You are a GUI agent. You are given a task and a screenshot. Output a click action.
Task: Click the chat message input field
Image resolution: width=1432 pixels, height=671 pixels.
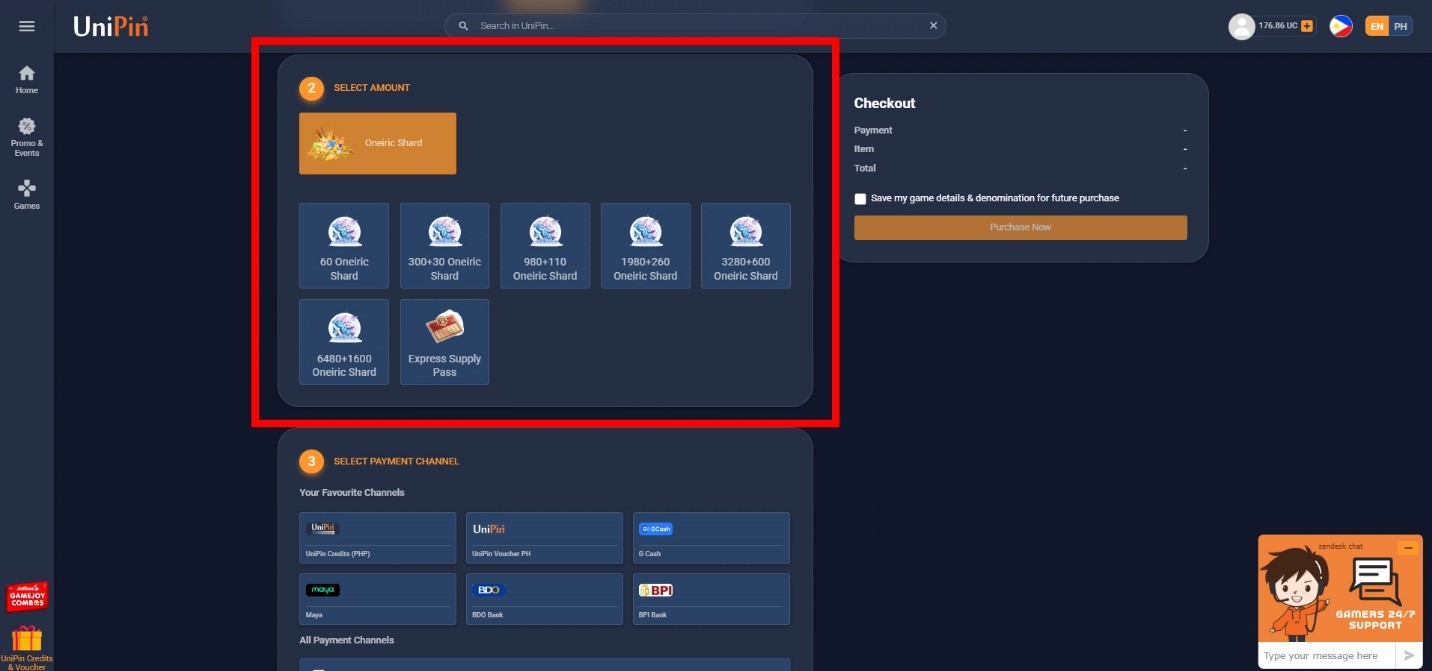1327,656
